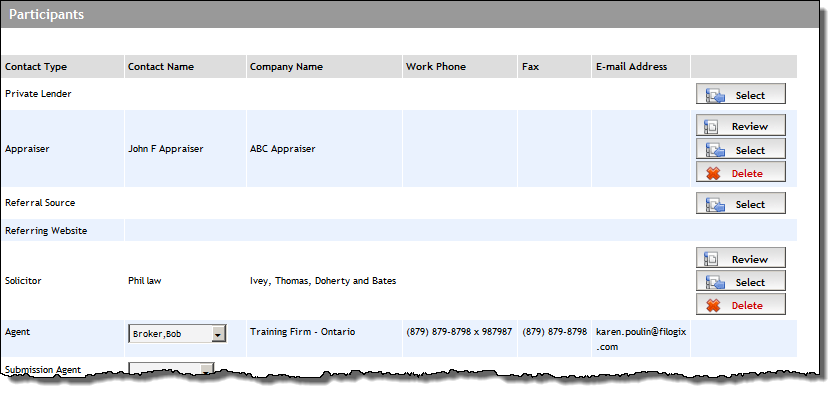Click Review icon in Appraiser row

[711, 126]
